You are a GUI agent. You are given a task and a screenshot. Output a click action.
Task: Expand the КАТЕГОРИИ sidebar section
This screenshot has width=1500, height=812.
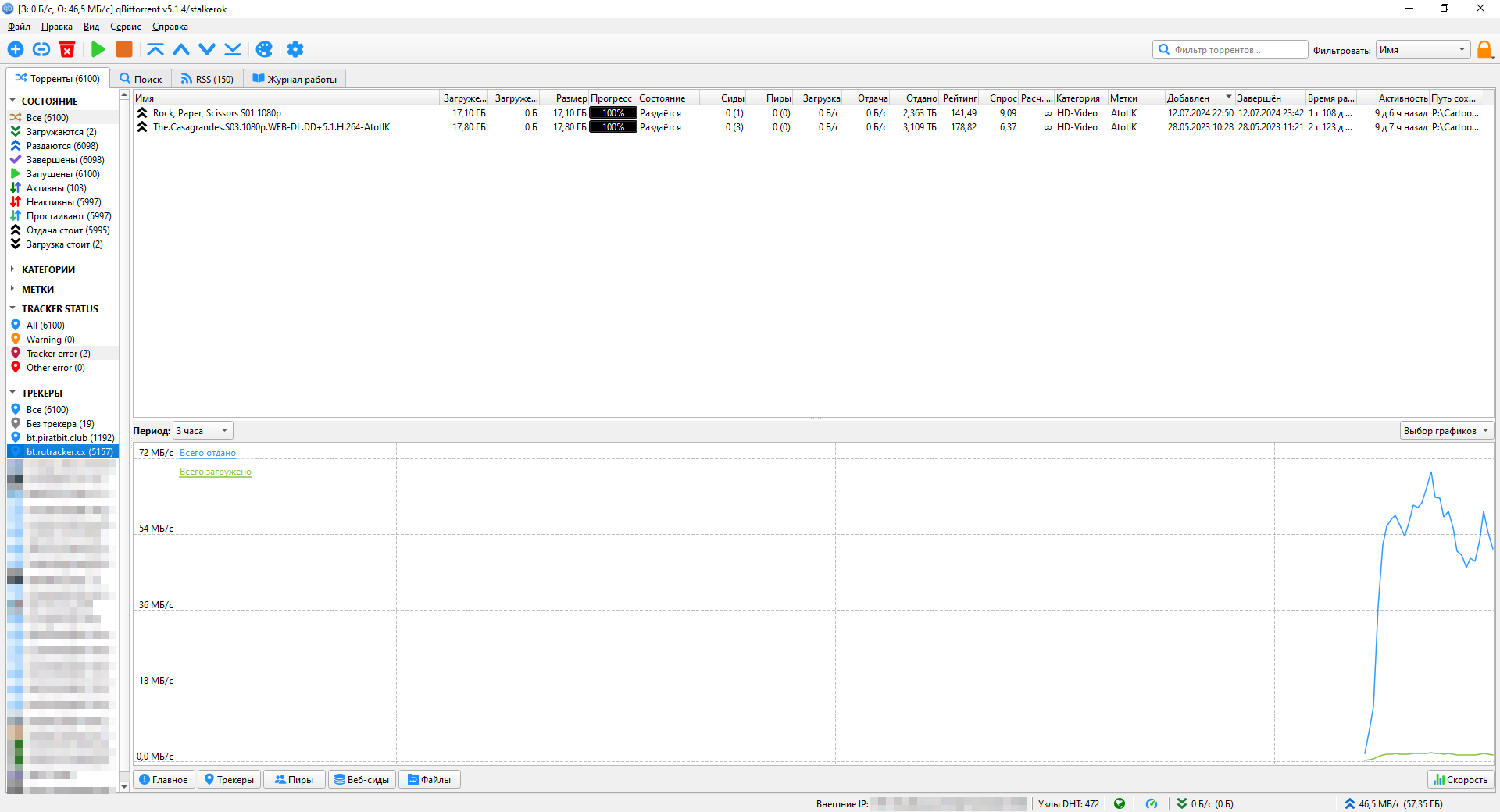pyautogui.click(x=48, y=269)
